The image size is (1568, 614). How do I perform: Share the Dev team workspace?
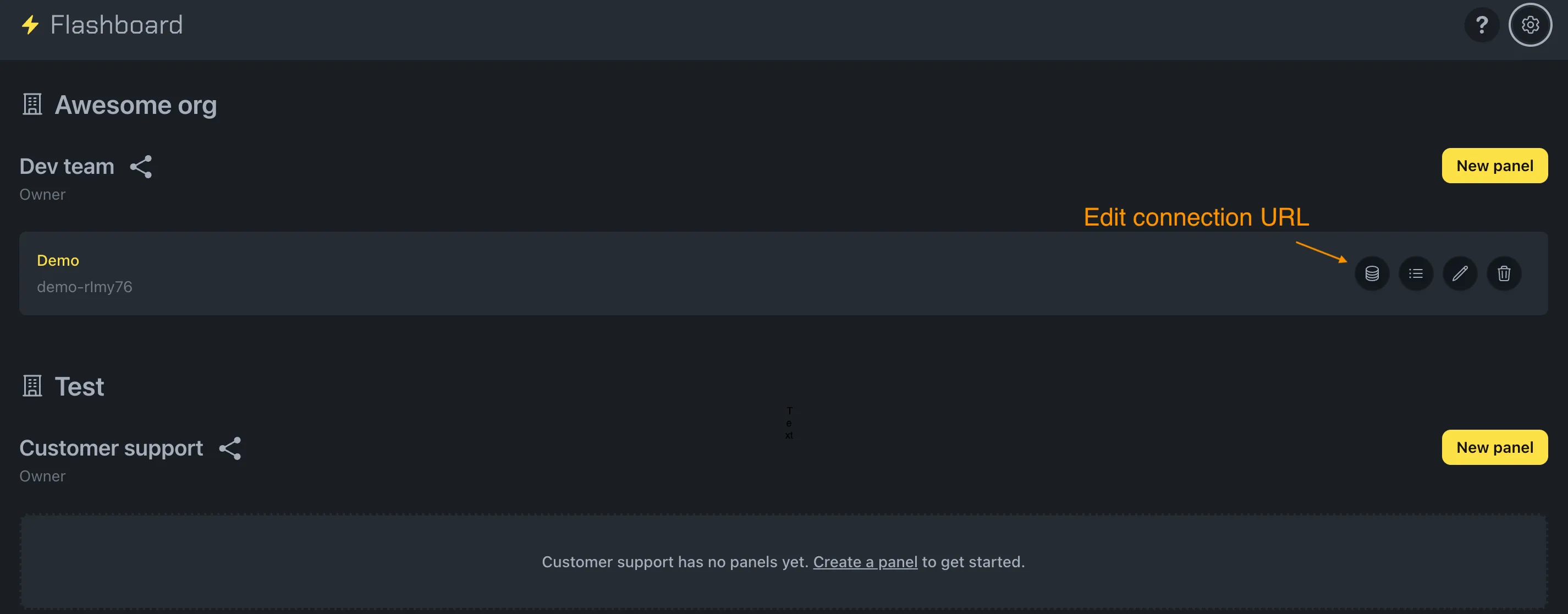tap(141, 166)
